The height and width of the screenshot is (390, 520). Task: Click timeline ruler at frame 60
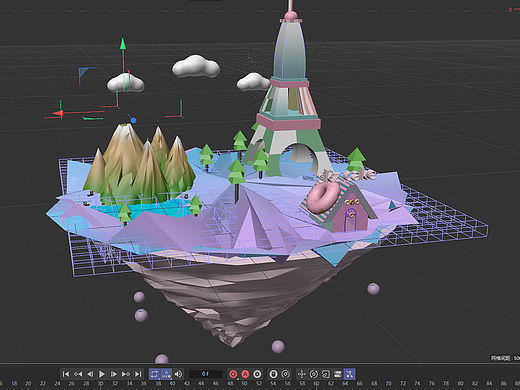(316, 384)
